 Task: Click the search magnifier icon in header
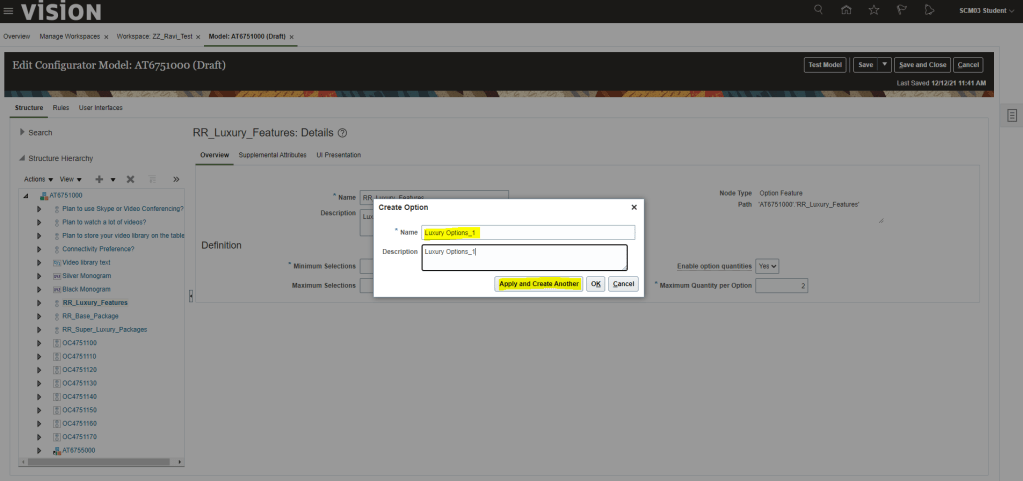tap(818, 11)
